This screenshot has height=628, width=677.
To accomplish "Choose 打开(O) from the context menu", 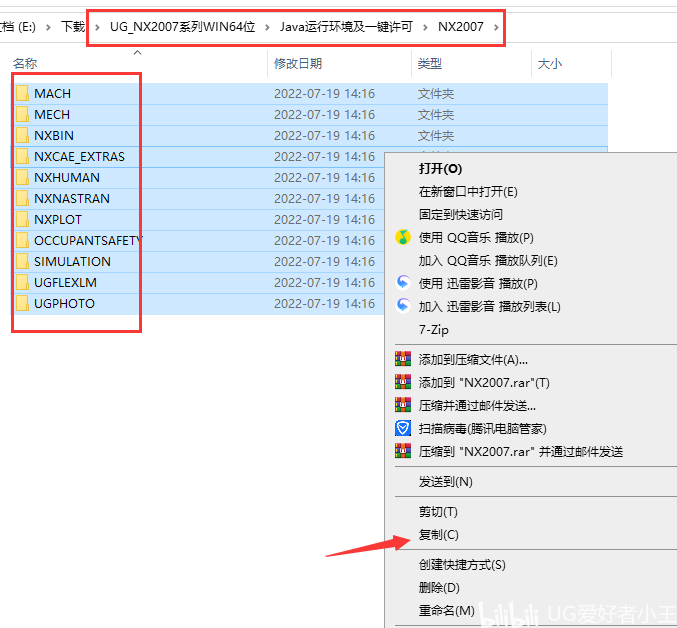I will (440, 168).
